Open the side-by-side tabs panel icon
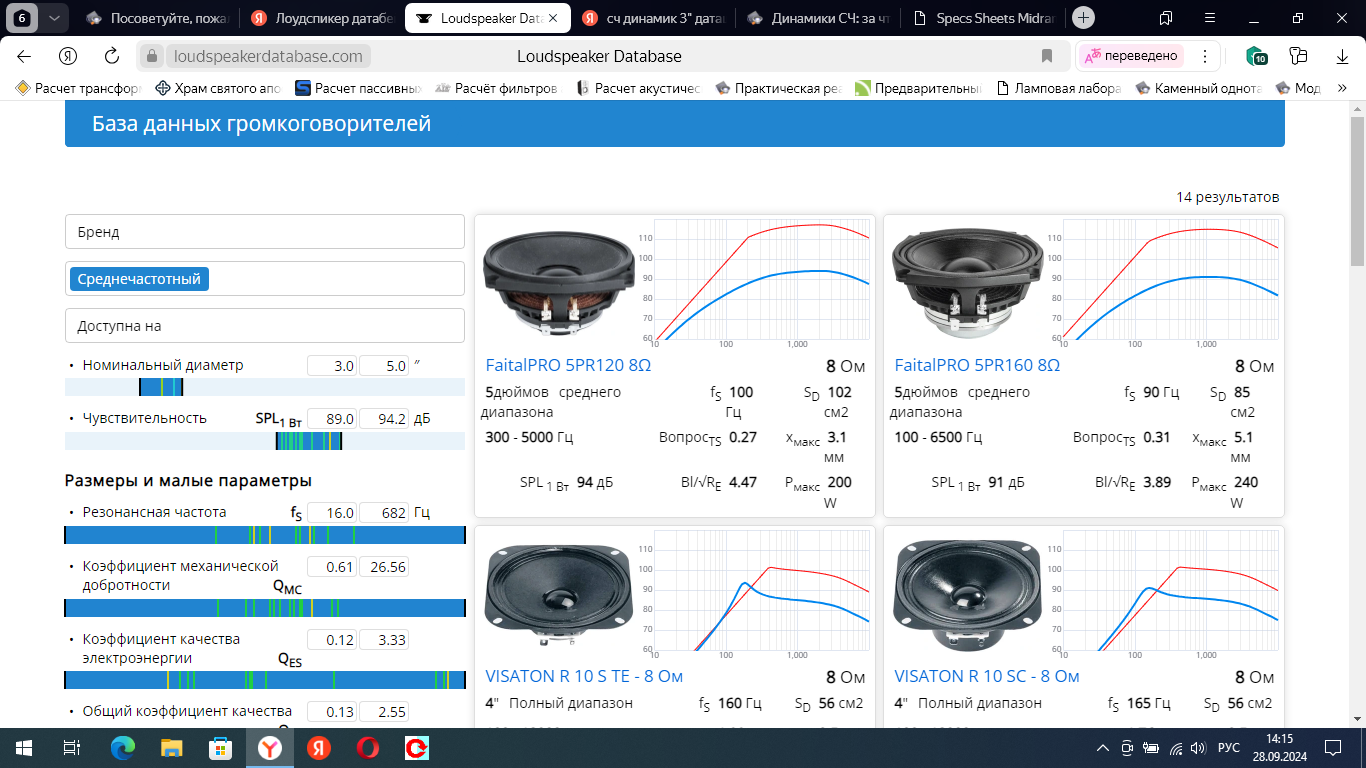1366x768 pixels. (1166, 18)
